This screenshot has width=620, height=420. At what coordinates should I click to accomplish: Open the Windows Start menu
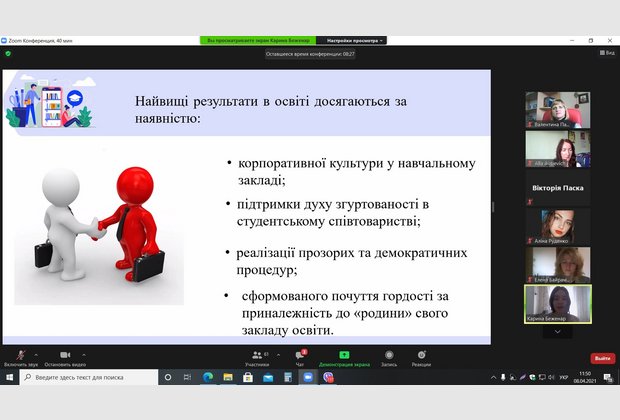click(9, 377)
